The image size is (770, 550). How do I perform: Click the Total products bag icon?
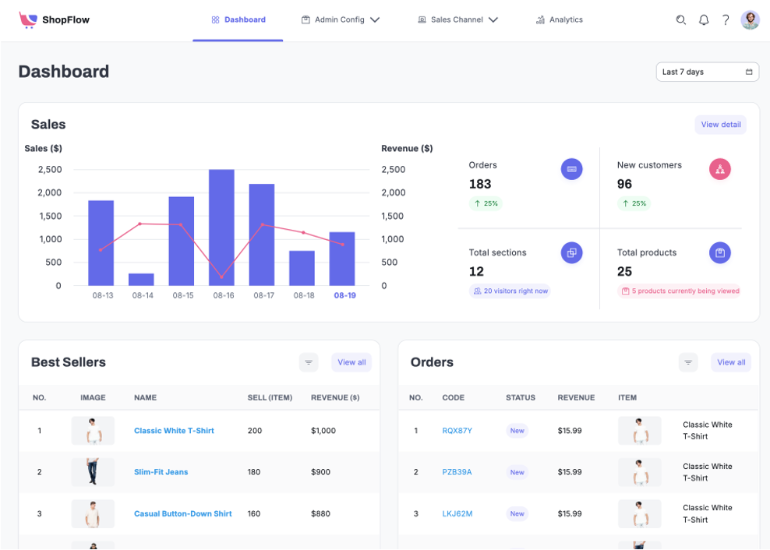pos(720,253)
